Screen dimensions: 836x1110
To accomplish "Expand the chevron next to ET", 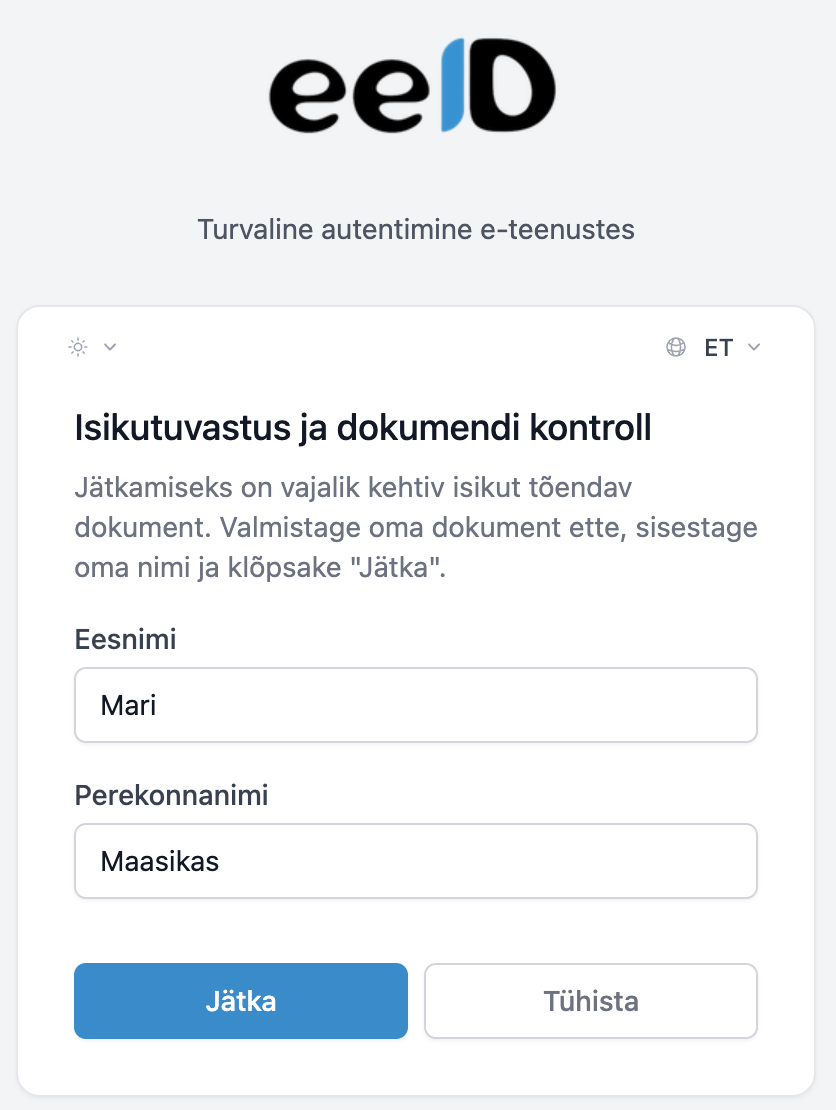I will [754, 347].
